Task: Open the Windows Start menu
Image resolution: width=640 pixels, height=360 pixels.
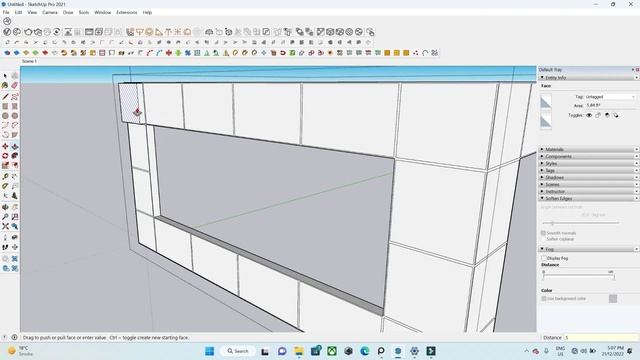Action: (x=209, y=351)
